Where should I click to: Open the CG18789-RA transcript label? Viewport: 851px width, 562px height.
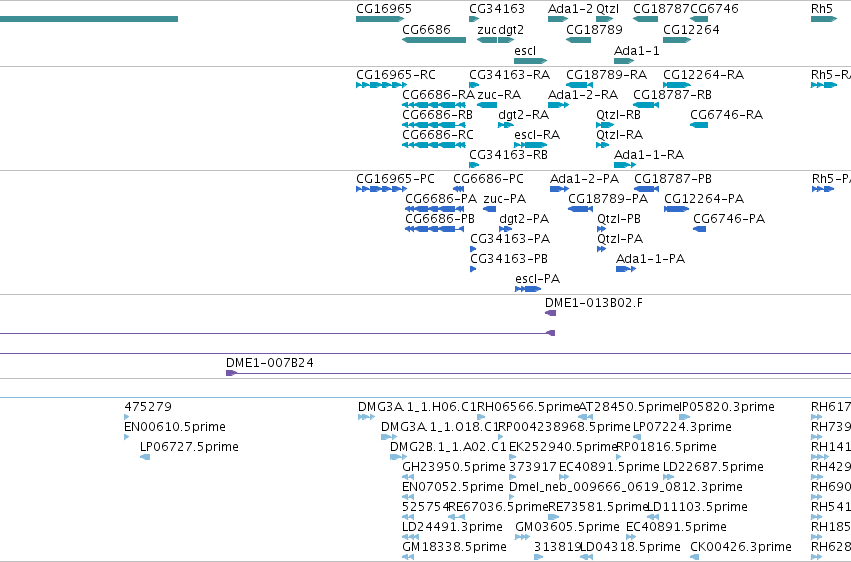(x=606, y=75)
